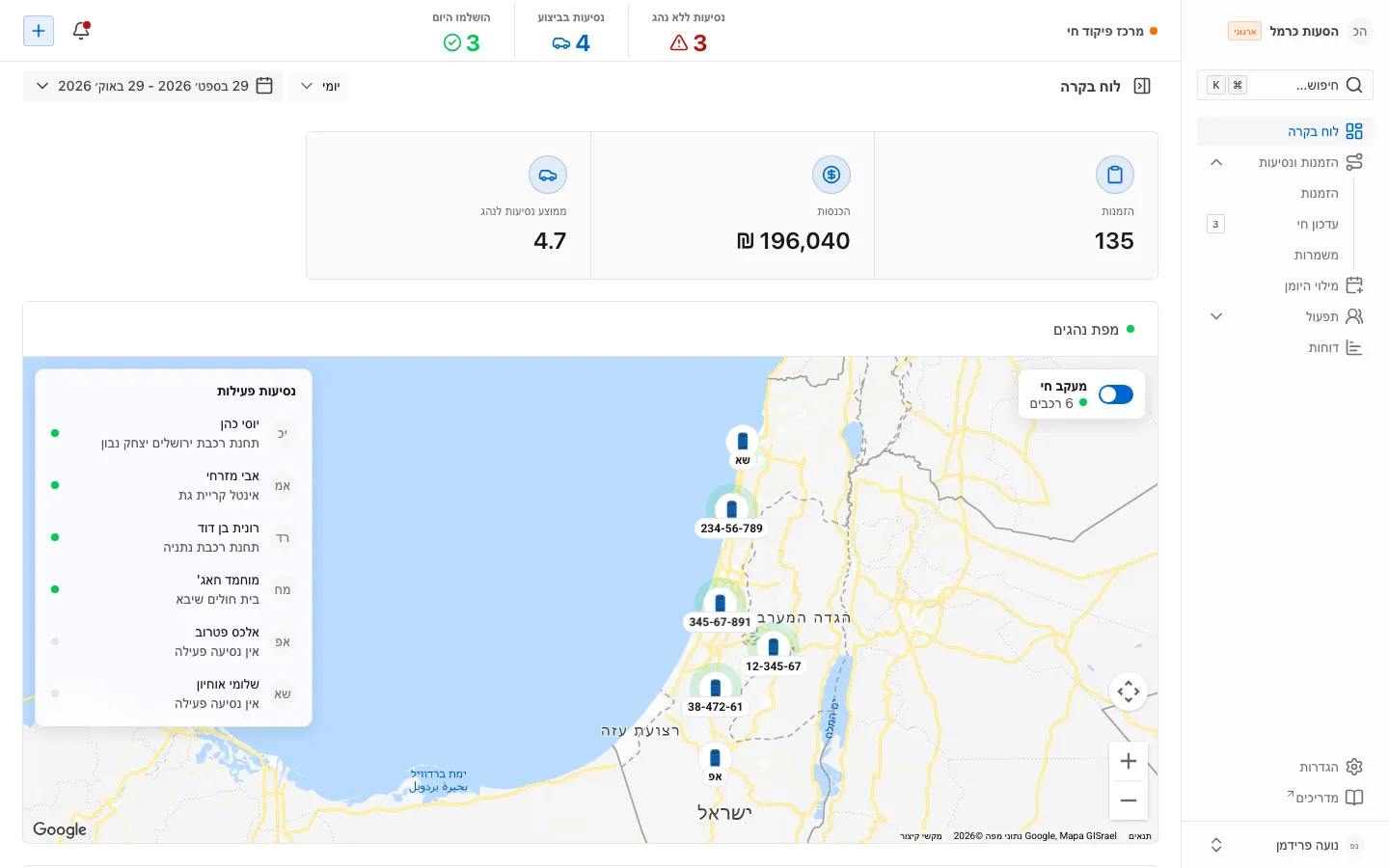Click the dollar icon above הכנסות
Screen dimensions: 1389x868
[831, 175]
